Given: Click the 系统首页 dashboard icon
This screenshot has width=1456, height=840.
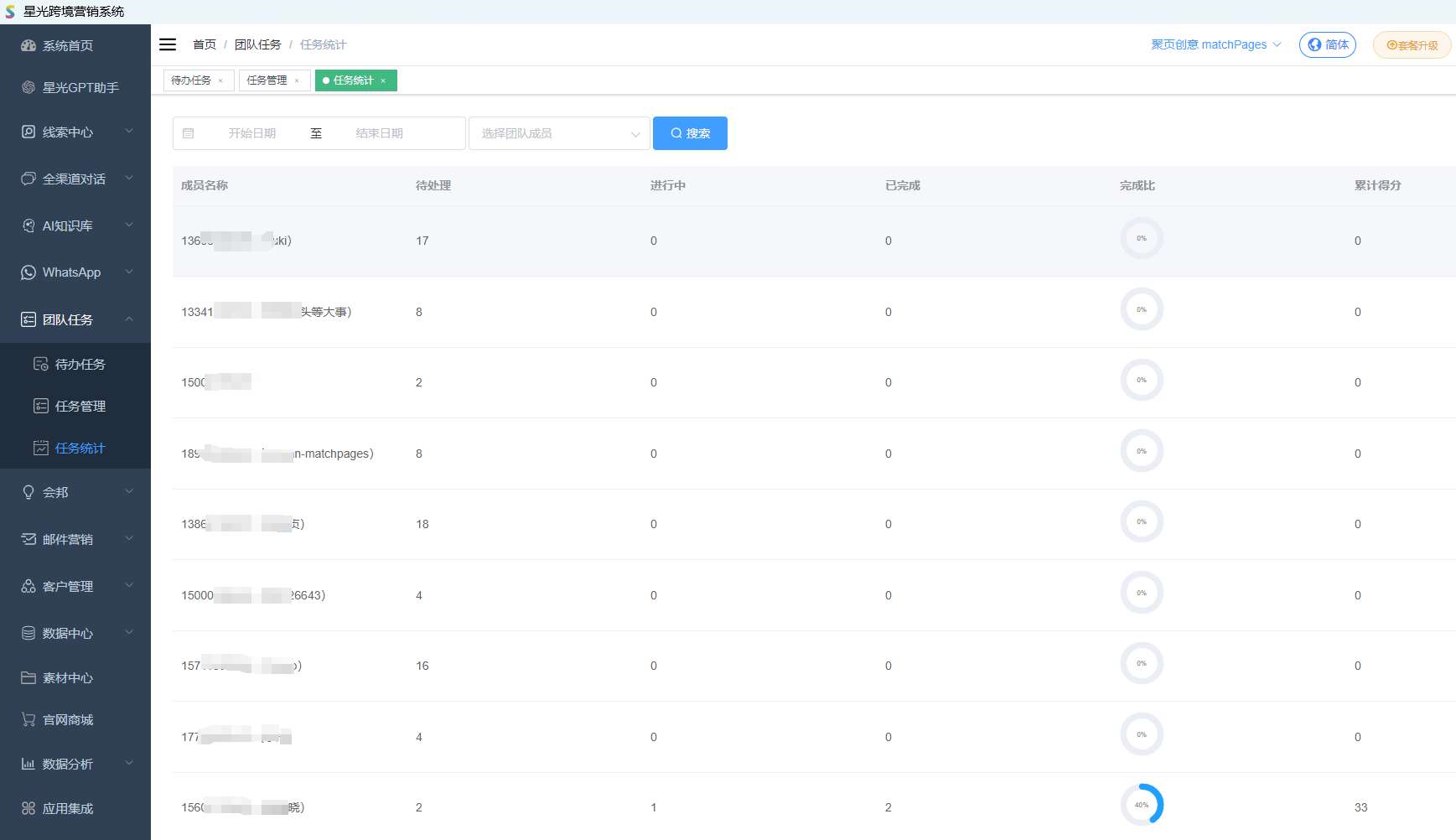Looking at the screenshot, I should click(x=28, y=45).
